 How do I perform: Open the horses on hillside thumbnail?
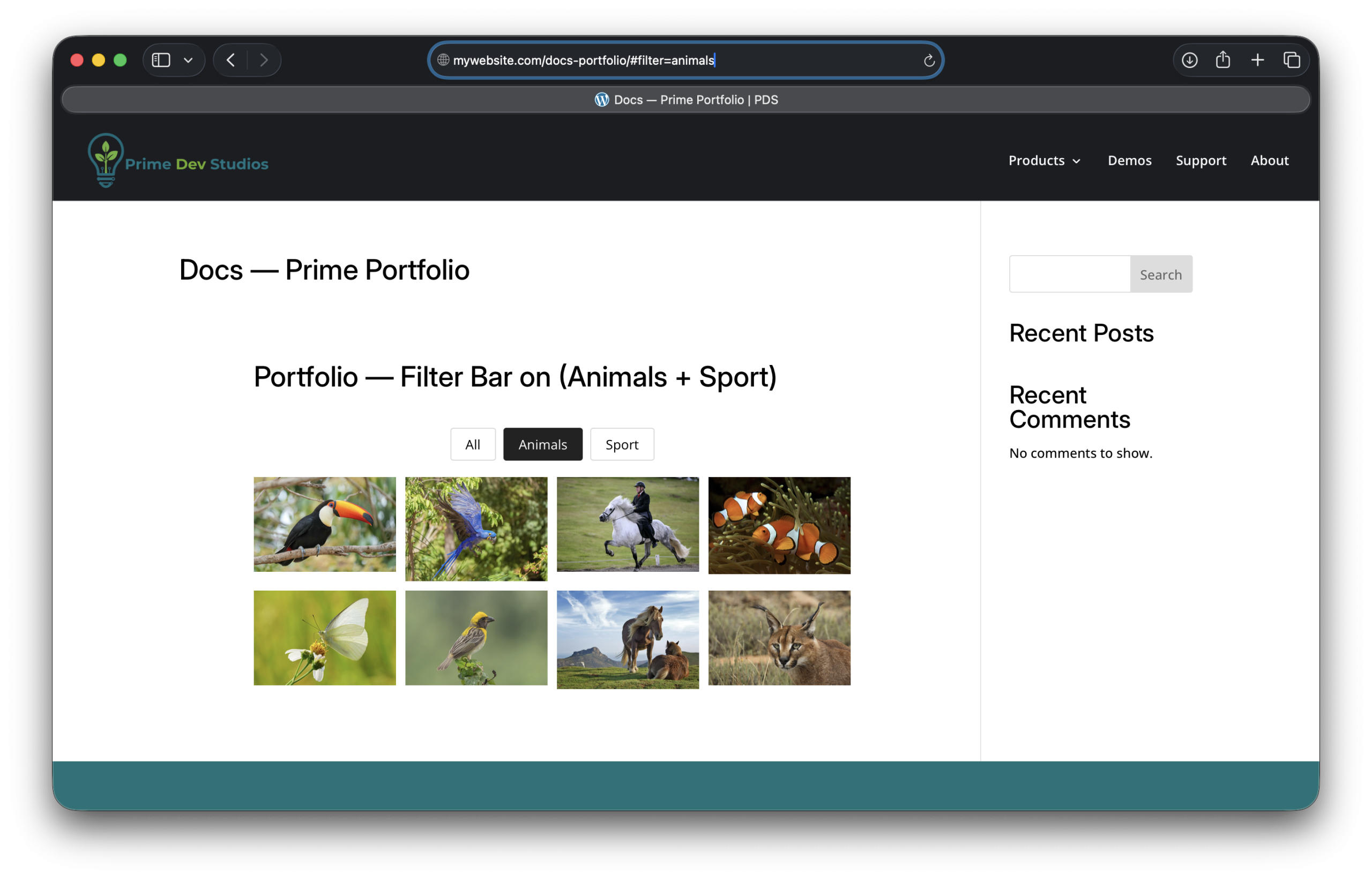[x=628, y=640]
